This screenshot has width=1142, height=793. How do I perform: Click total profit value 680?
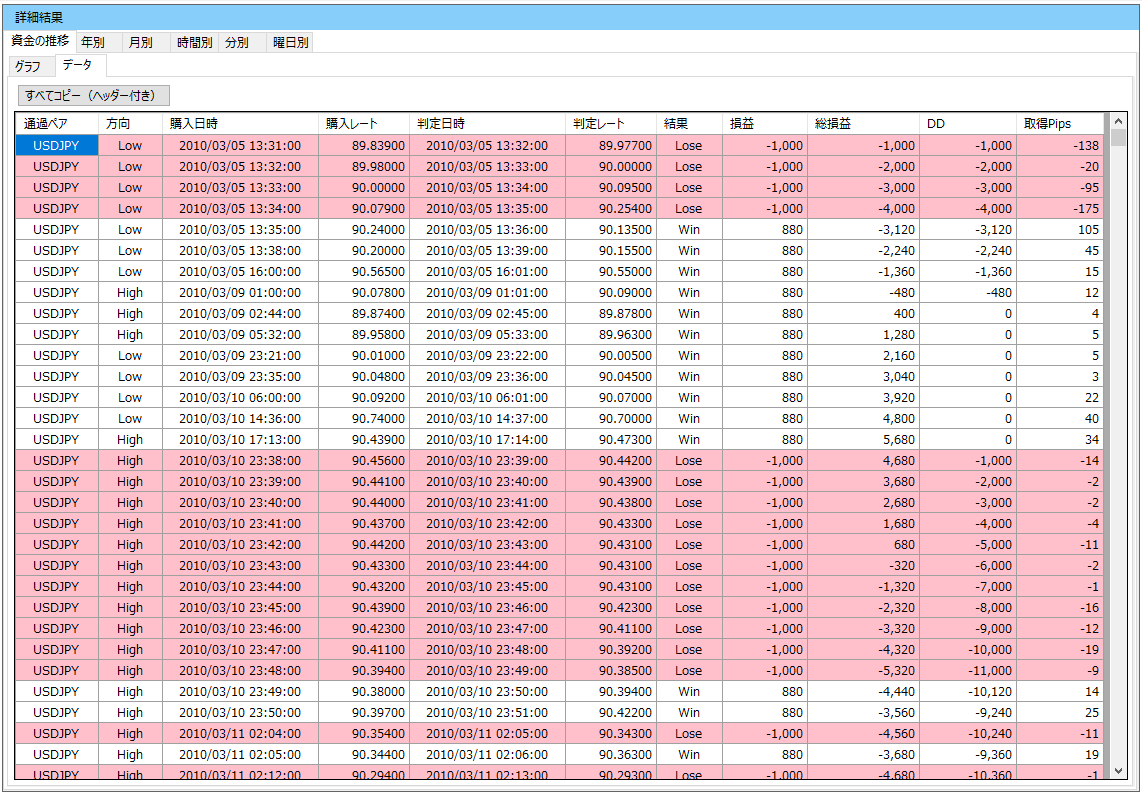click(863, 545)
